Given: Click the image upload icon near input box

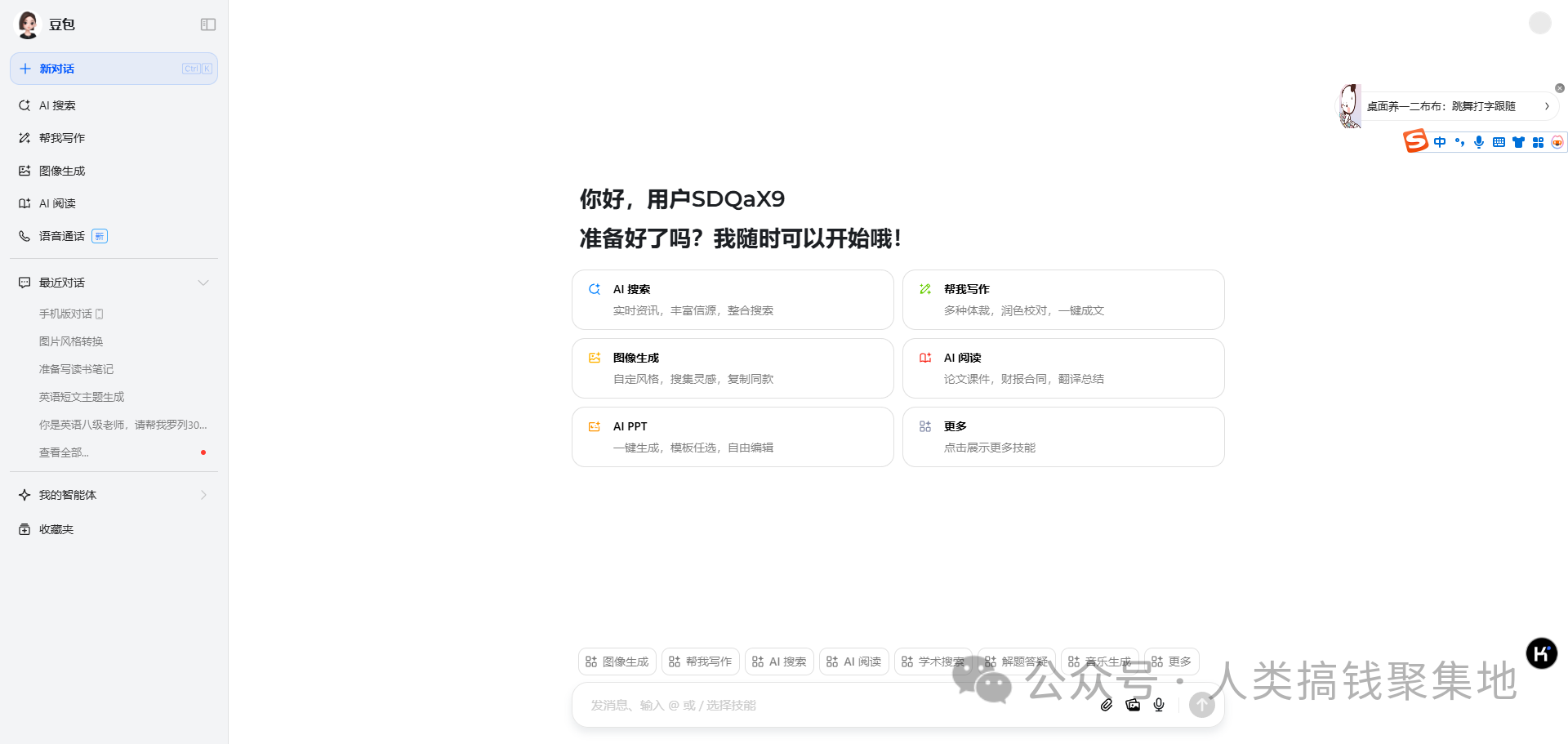Looking at the screenshot, I should [1133, 704].
